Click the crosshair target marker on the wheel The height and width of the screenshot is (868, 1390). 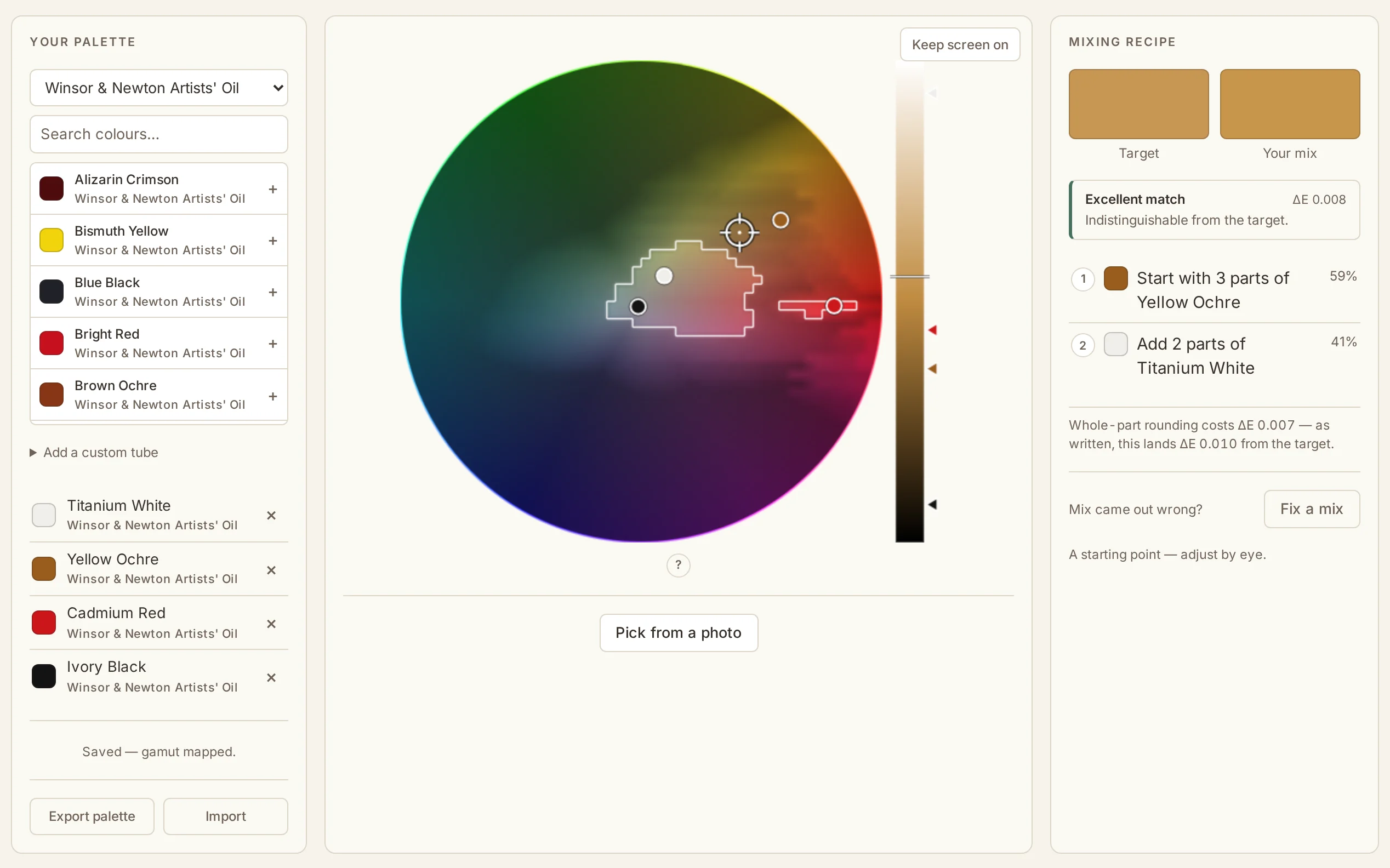(x=739, y=232)
